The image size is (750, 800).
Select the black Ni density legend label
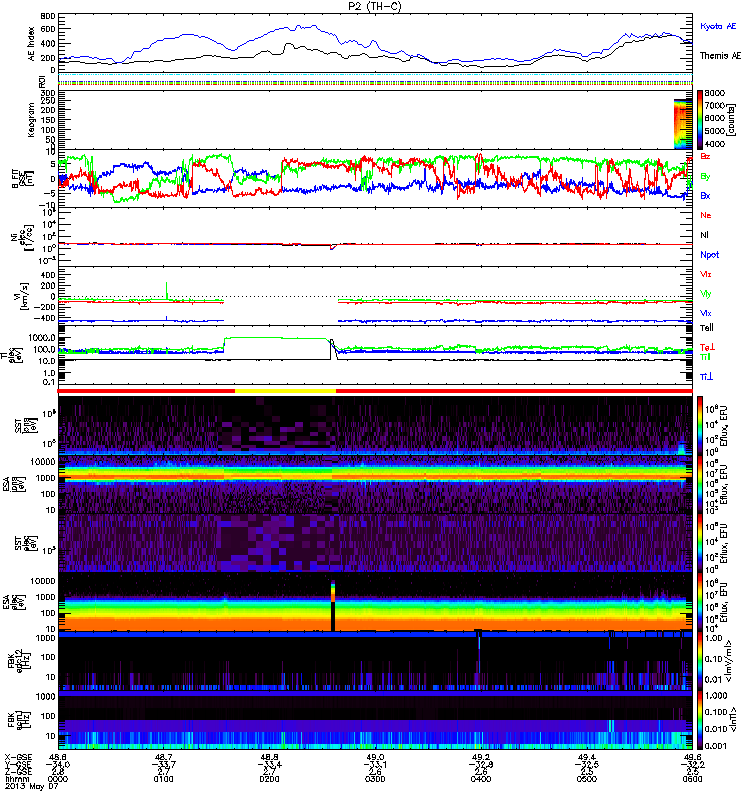(x=704, y=235)
